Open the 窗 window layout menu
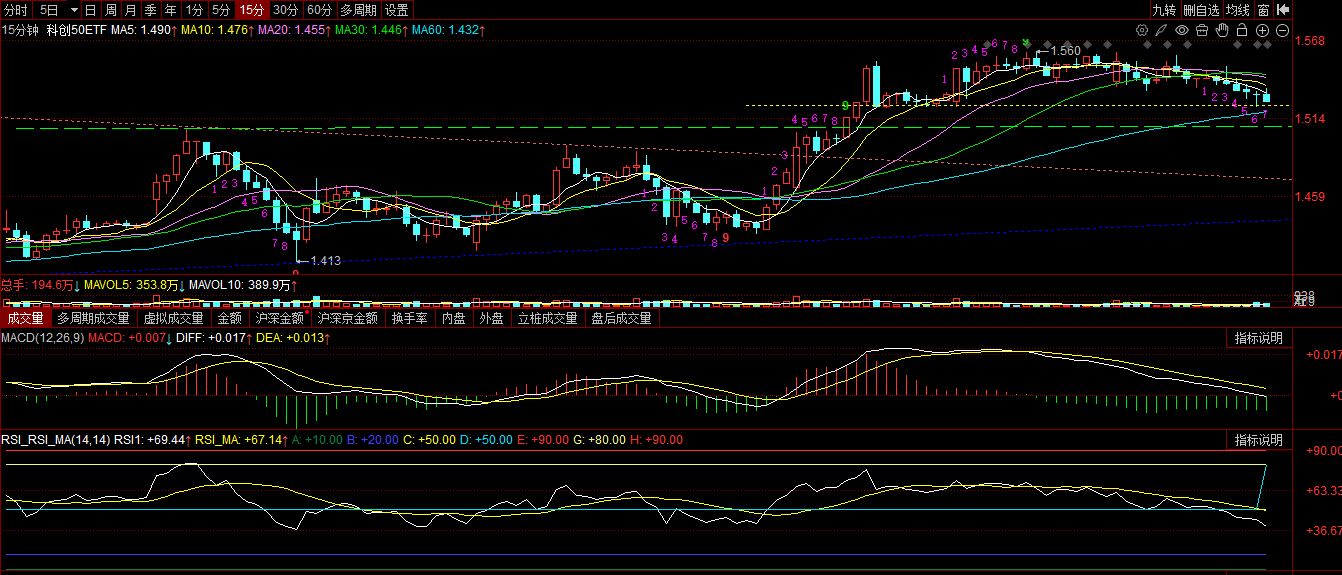Image resolution: width=1342 pixels, height=575 pixels. click(1264, 10)
